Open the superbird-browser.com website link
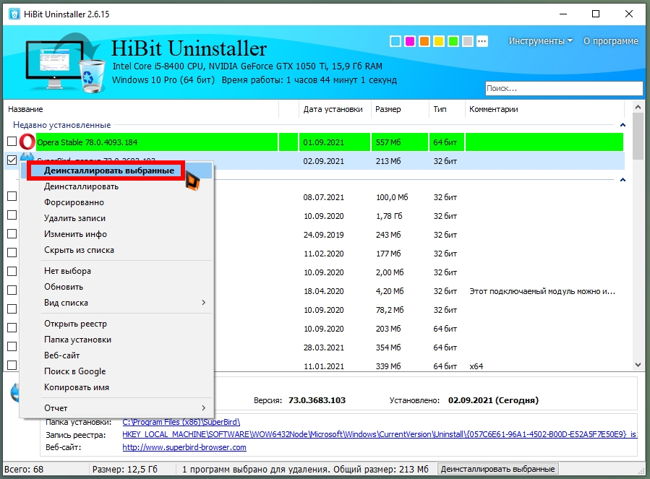This screenshot has width=650, height=479. coord(184,447)
